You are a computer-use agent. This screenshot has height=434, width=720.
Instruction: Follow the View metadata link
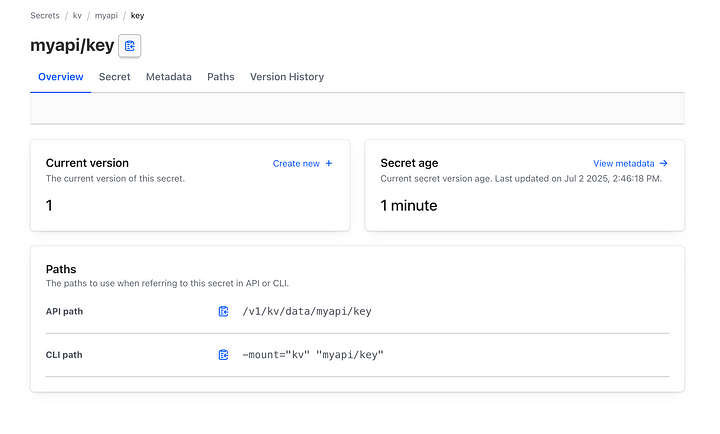(x=630, y=163)
